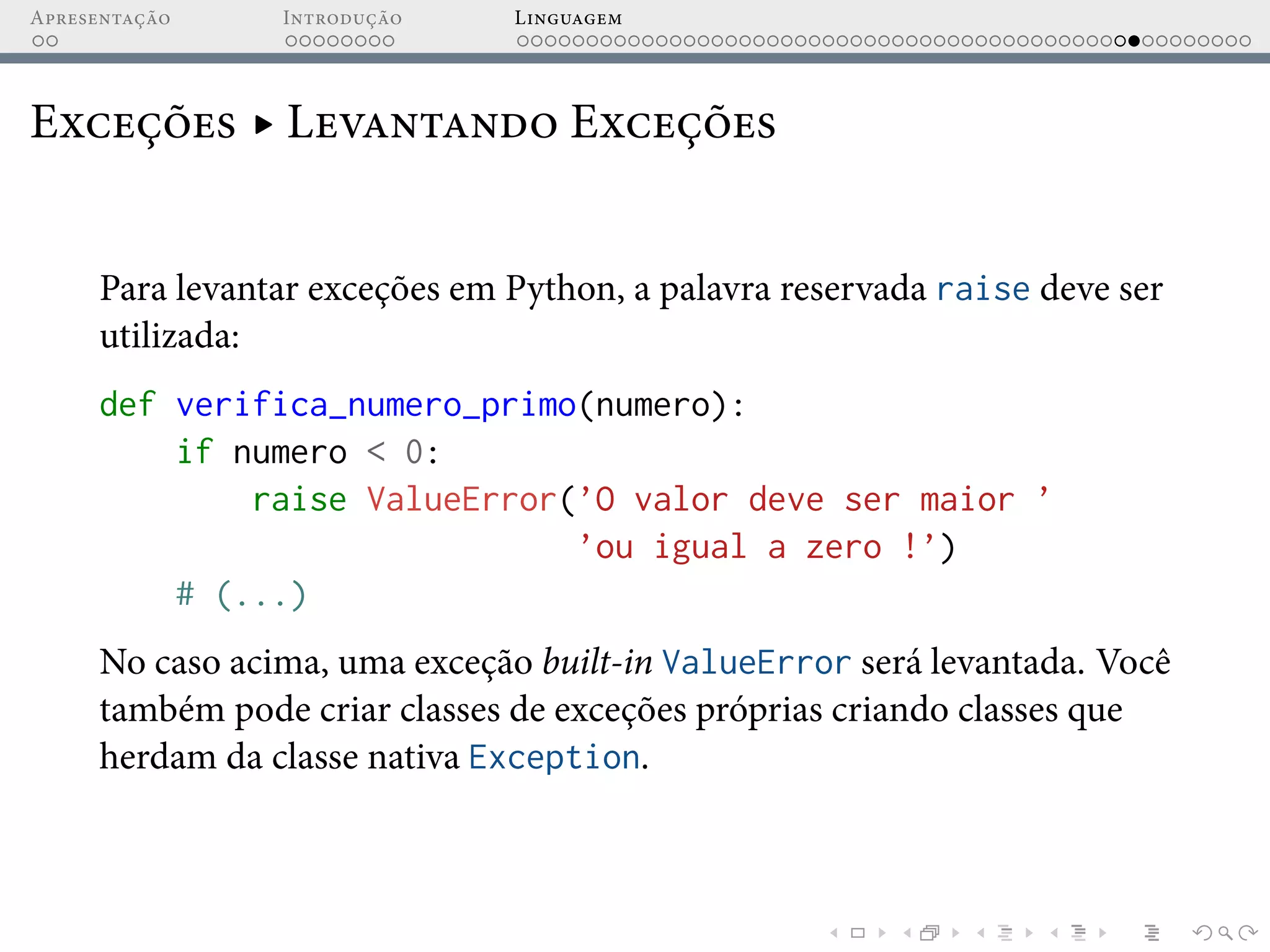Go to previous frame arrow
Viewport: 1270px width, 952px height.
(x=907, y=933)
